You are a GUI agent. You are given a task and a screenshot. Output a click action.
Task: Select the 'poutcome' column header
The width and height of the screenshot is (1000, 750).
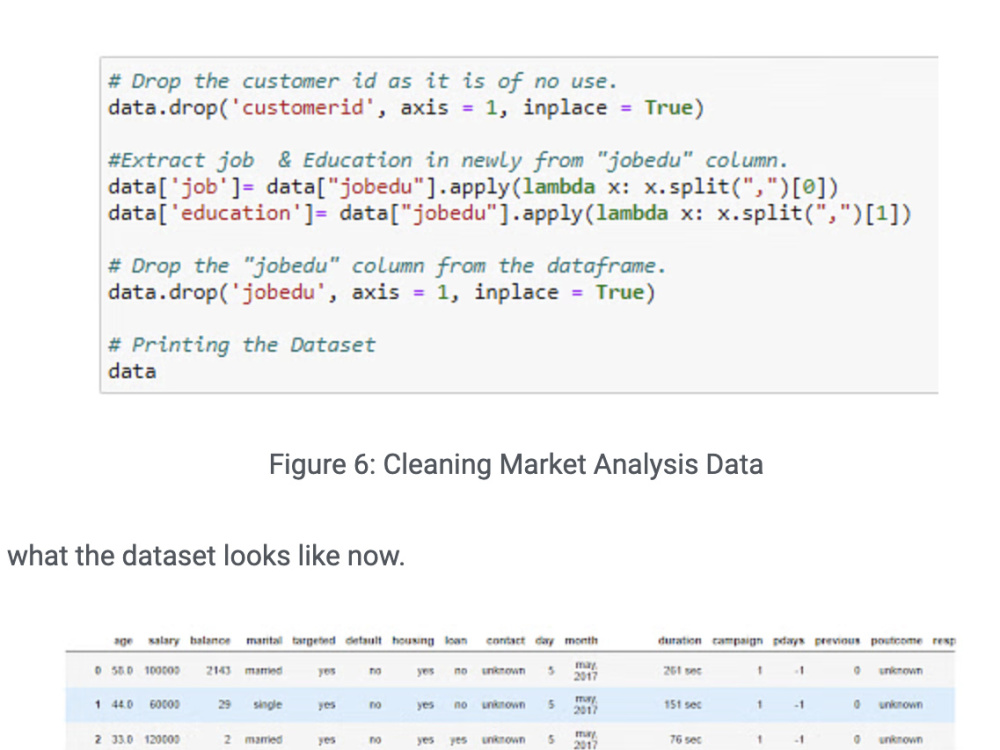[896, 640]
